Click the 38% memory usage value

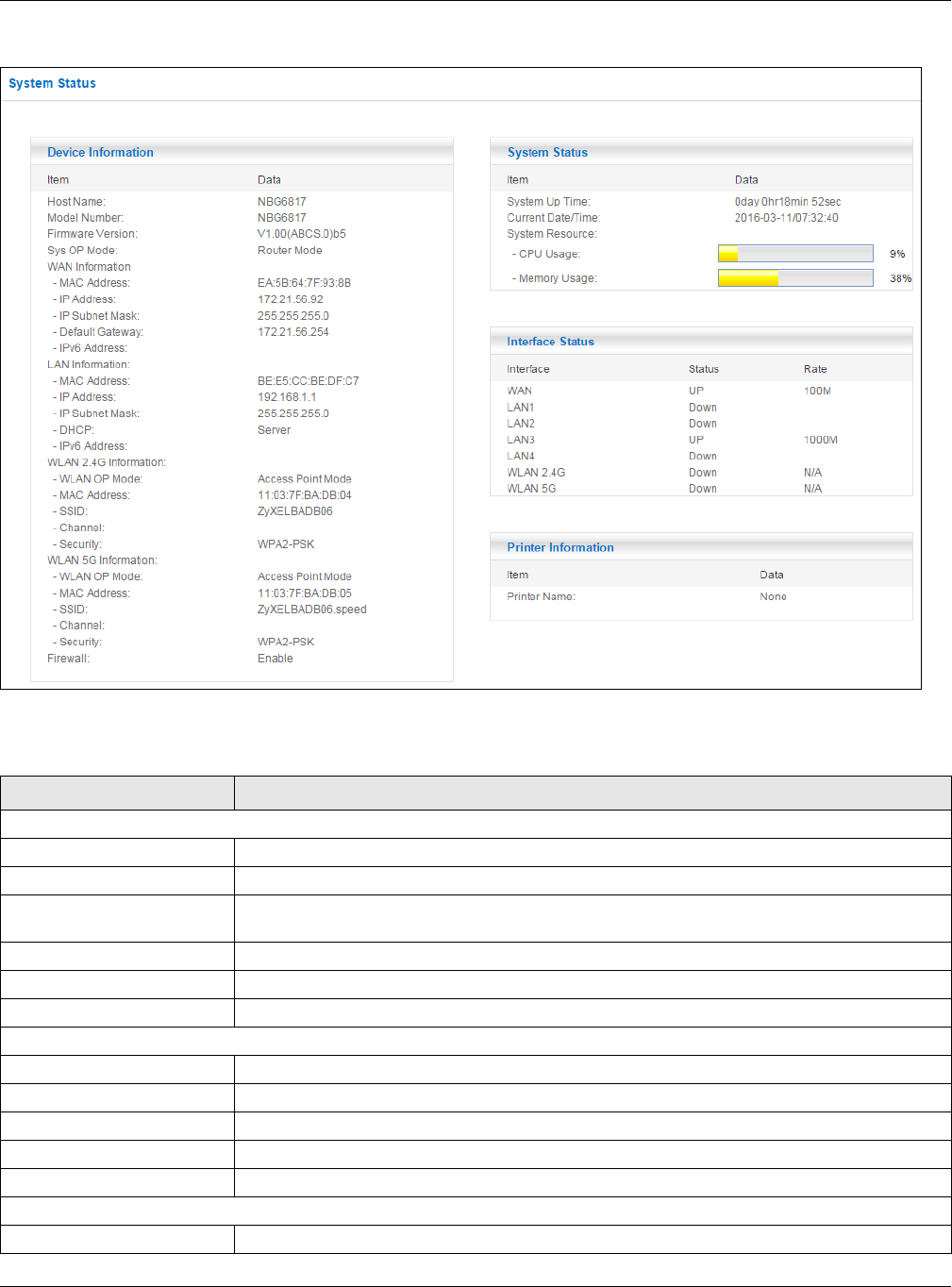coord(901,278)
